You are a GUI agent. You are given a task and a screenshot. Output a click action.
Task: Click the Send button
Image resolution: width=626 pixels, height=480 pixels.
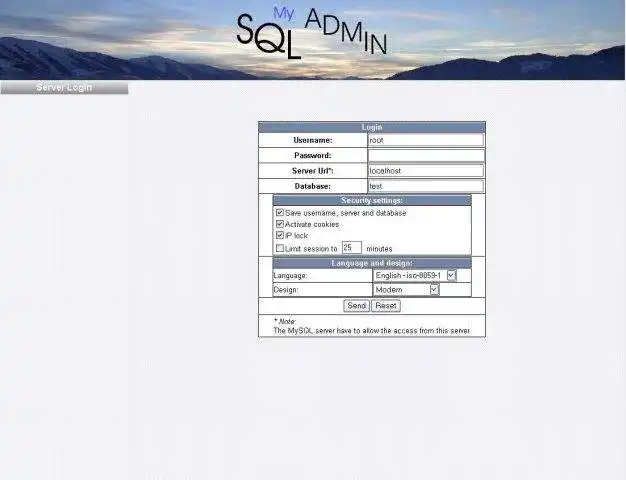(x=357, y=306)
